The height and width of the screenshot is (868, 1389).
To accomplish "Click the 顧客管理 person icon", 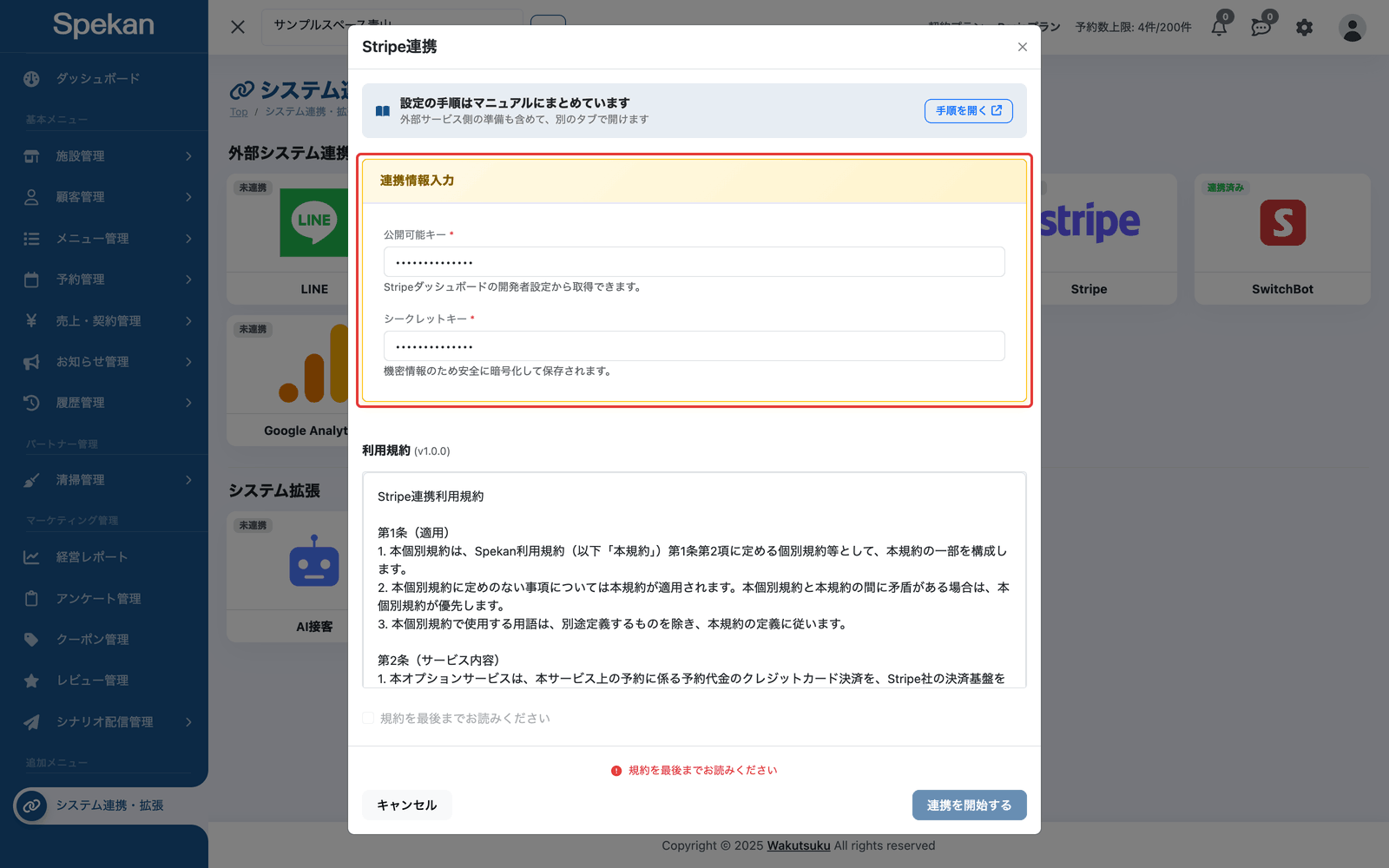I will pos(31,197).
